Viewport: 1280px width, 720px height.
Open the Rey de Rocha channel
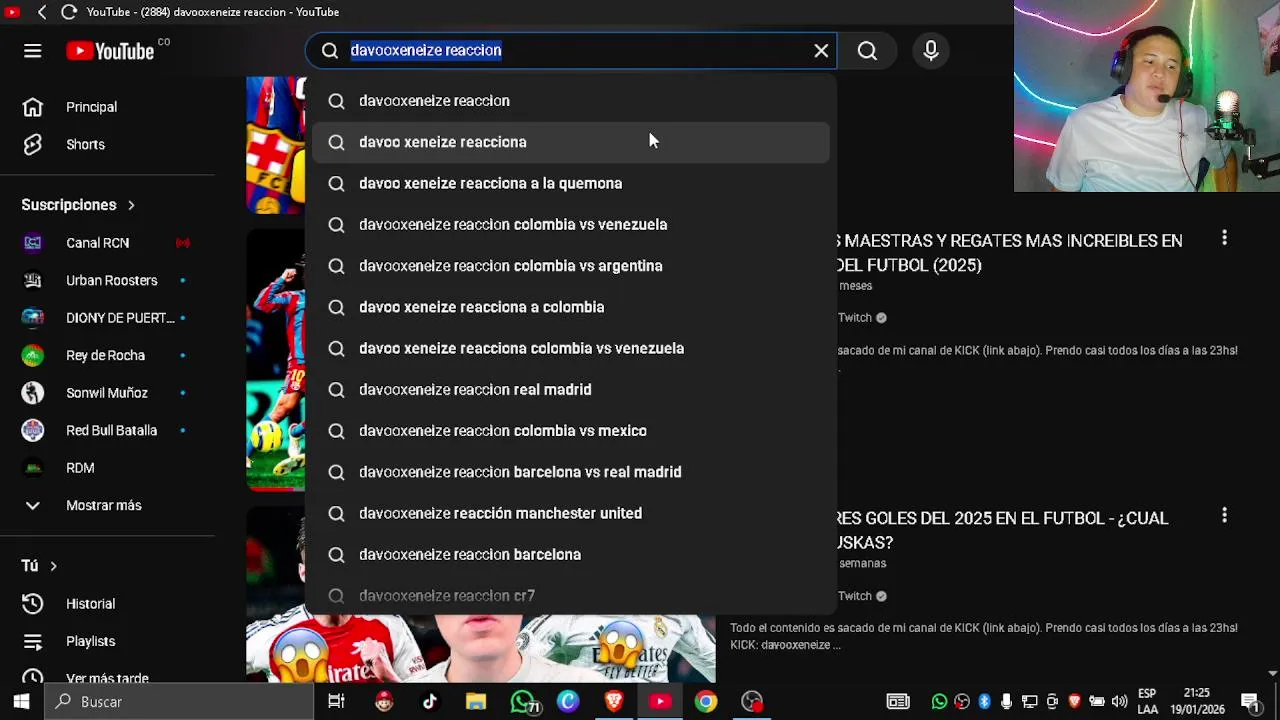[107, 355]
